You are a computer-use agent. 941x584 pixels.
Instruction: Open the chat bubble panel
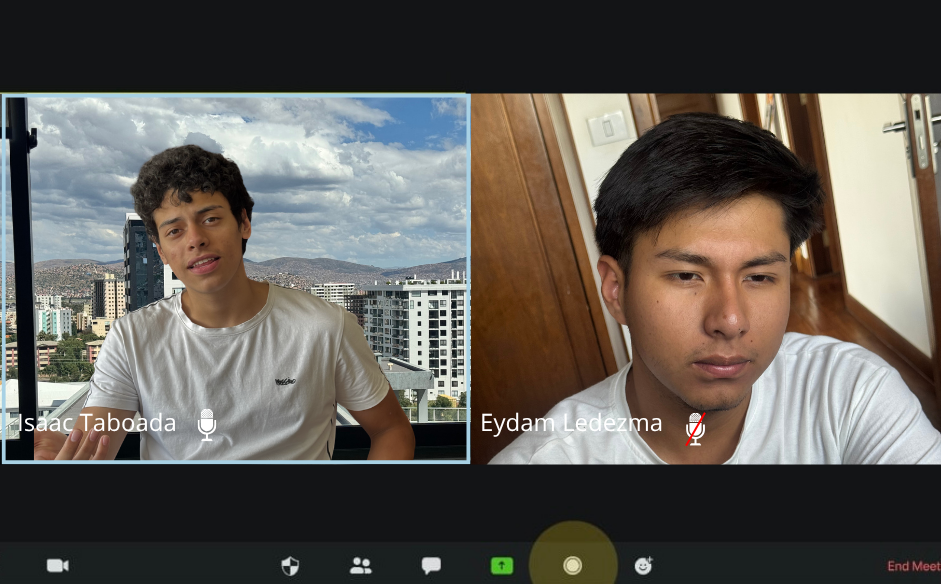tap(431, 566)
